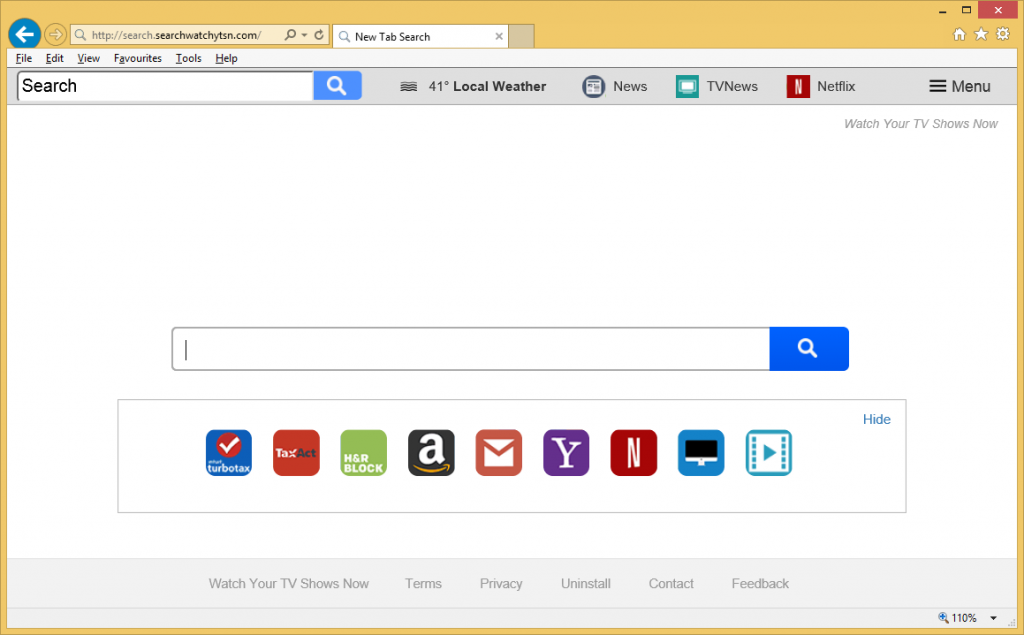Click Watch Your TV Shows Now footer link
Screen dimensions: 1024x635
tap(289, 583)
